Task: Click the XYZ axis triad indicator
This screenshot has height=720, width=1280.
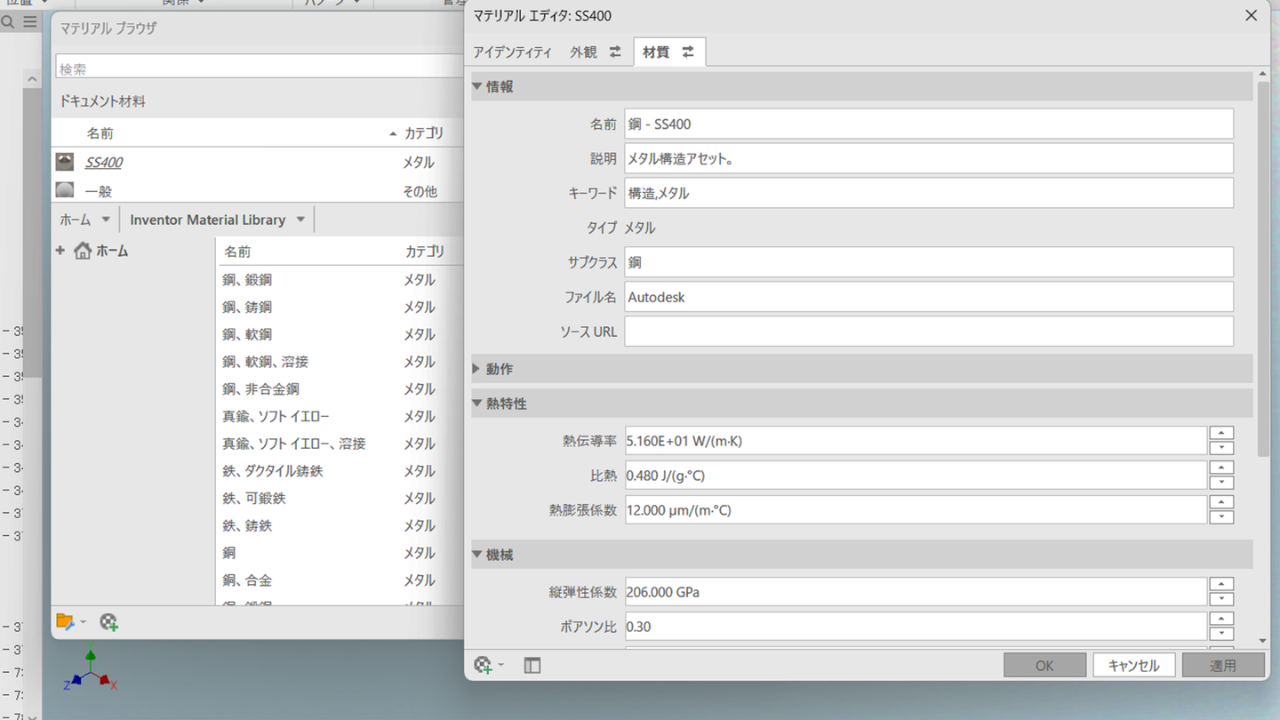Action: click(x=91, y=670)
